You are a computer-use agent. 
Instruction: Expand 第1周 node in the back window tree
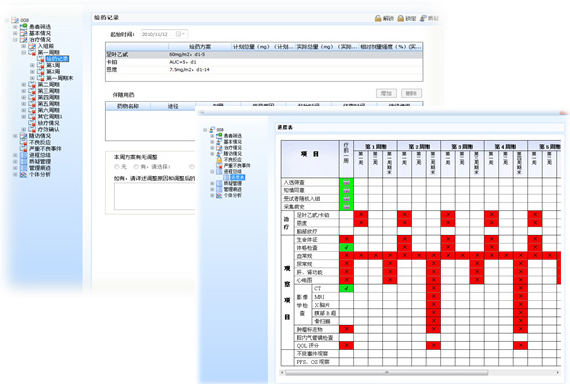click(x=32, y=65)
